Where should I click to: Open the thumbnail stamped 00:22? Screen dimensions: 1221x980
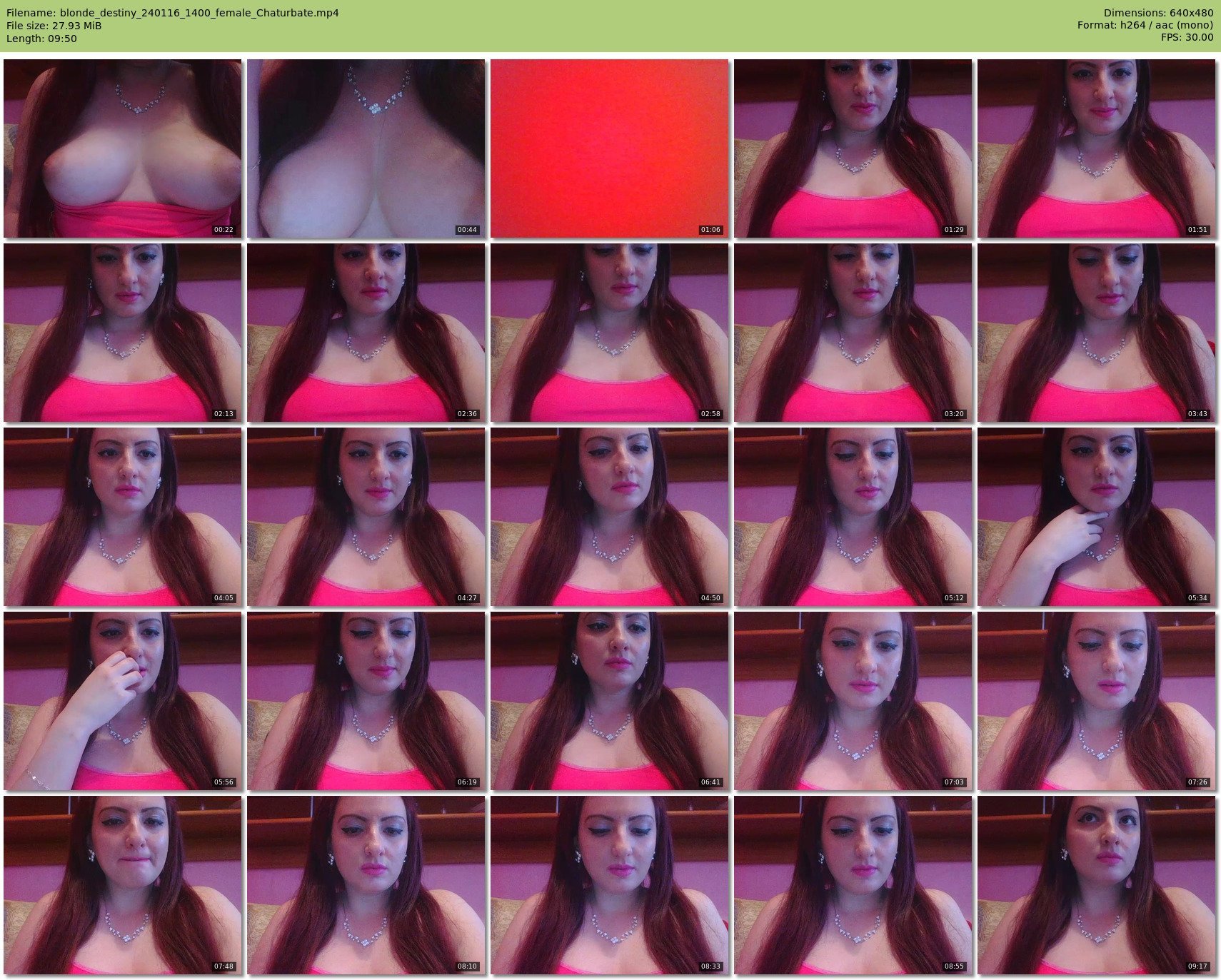point(122,148)
